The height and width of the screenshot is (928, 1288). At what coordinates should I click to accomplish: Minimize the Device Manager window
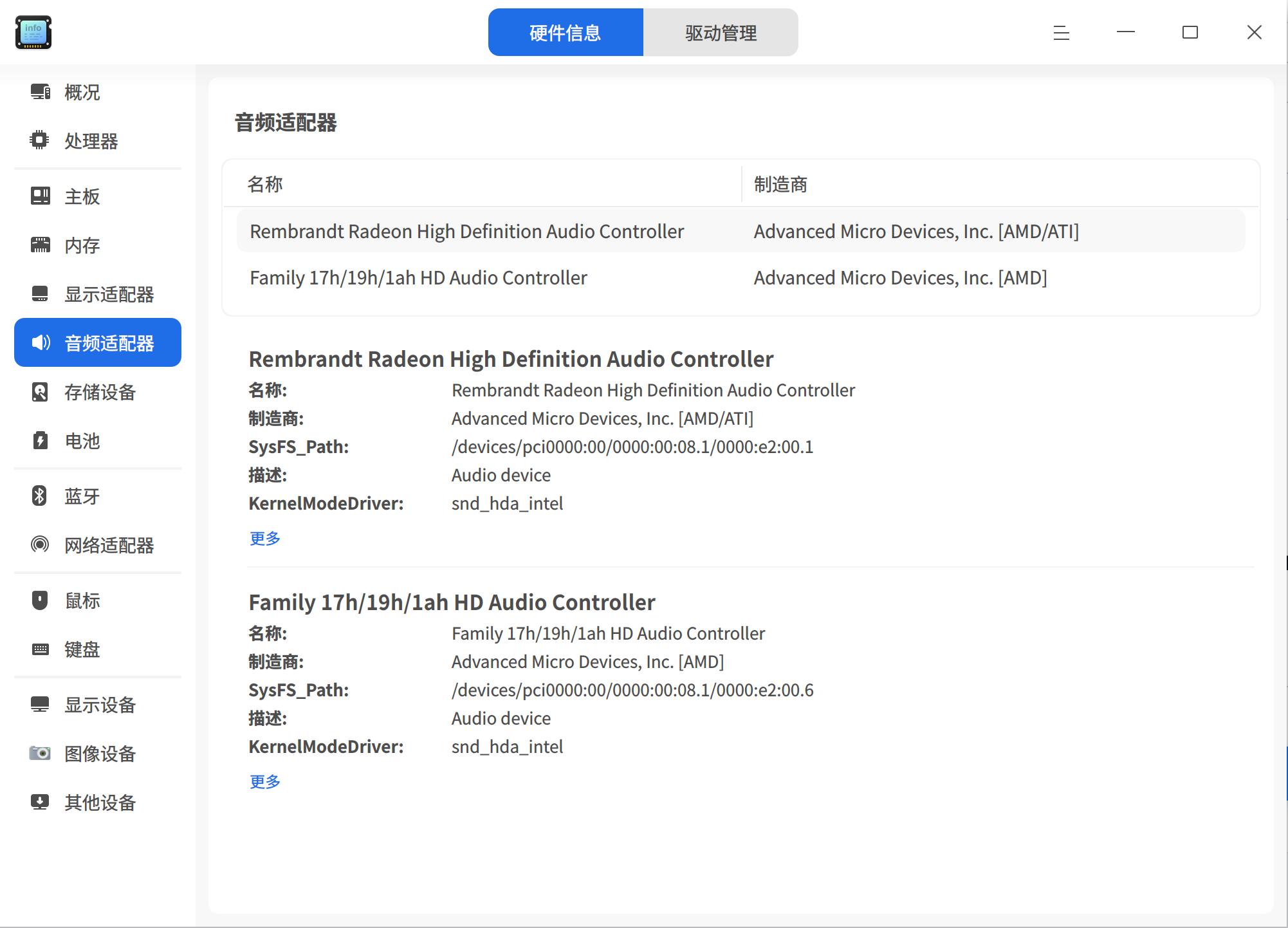click(x=1126, y=32)
